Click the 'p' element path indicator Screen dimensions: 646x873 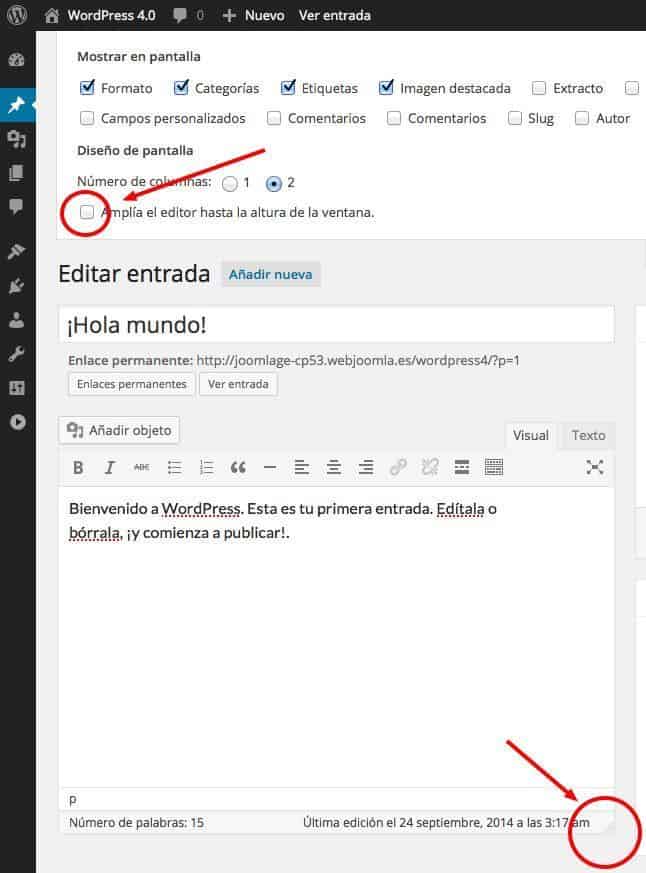pyautogui.click(x=72, y=800)
